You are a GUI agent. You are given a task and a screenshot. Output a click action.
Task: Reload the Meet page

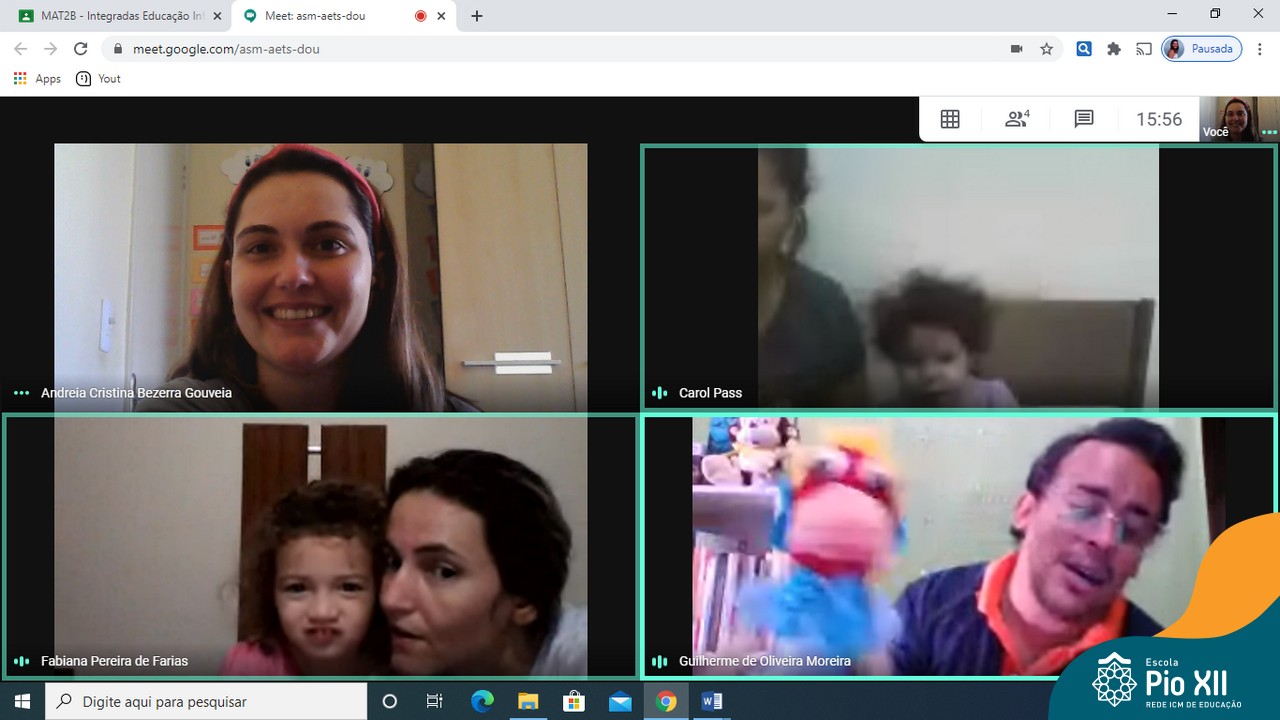pyautogui.click(x=81, y=49)
